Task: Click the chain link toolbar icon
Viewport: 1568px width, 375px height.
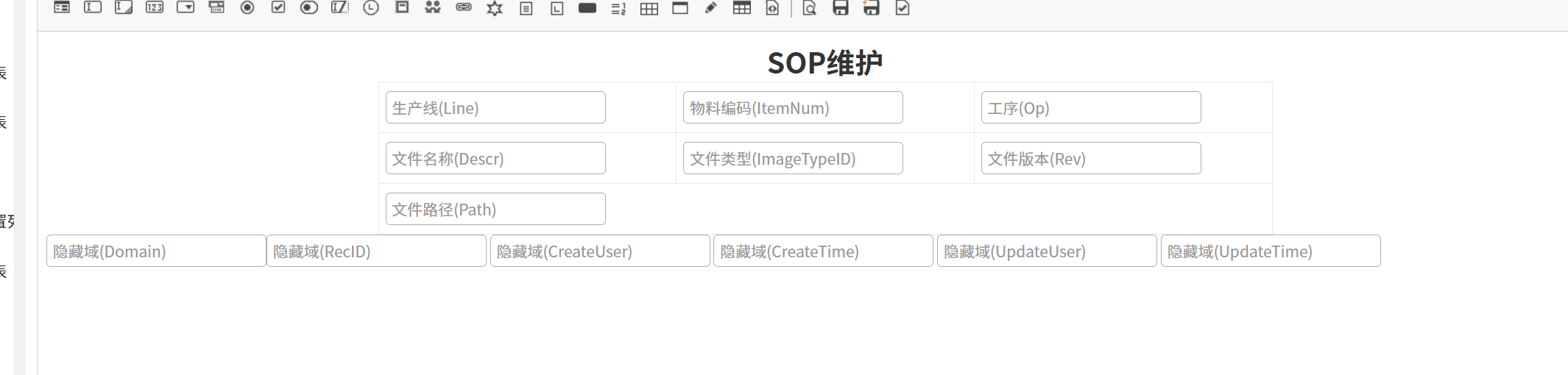Action: [464, 7]
